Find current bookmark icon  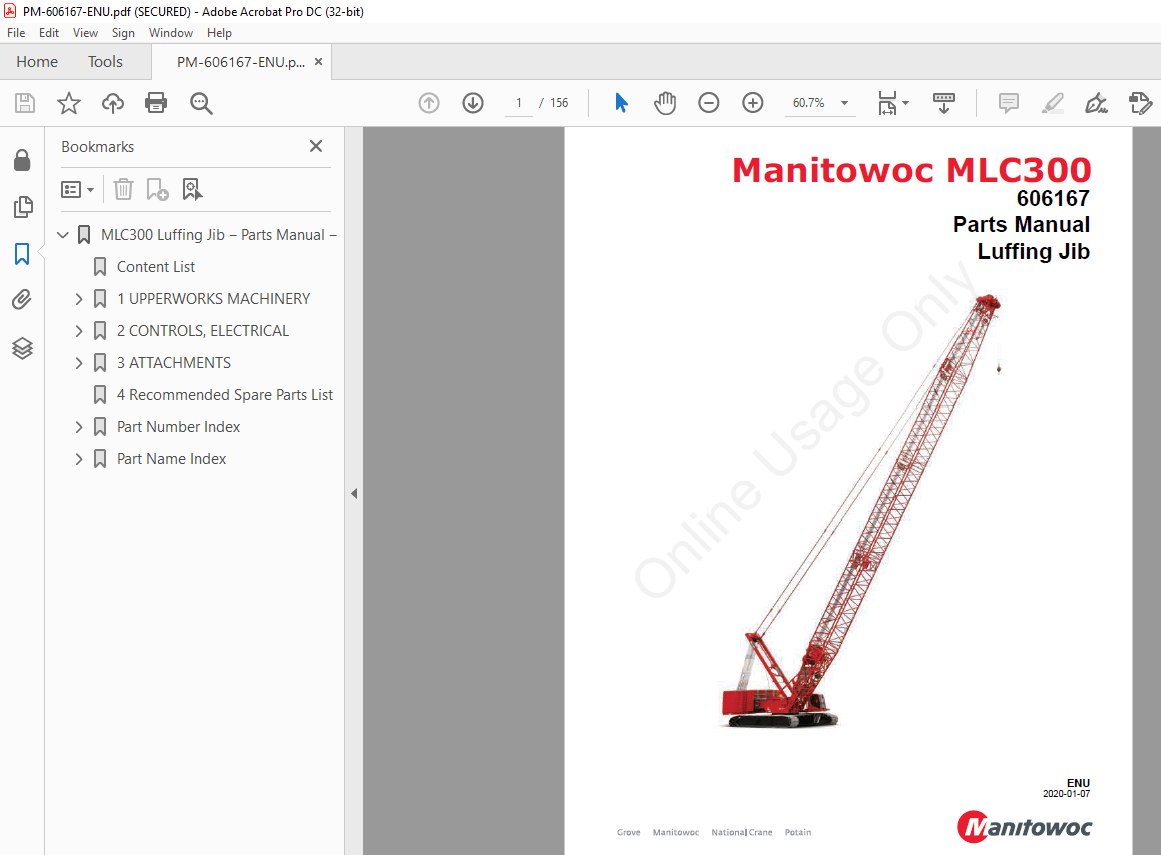(193, 190)
